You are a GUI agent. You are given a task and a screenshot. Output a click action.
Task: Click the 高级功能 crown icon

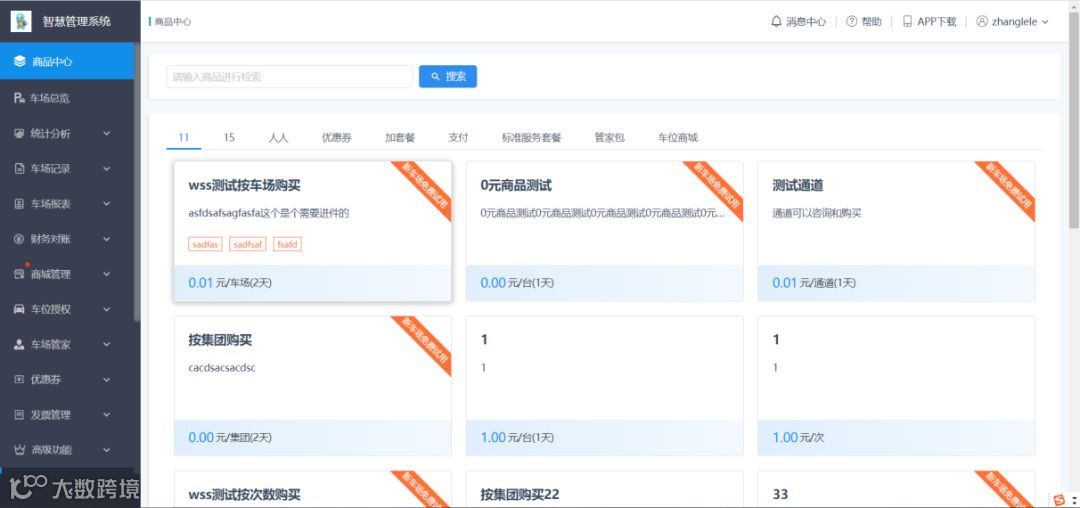click(x=19, y=449)
